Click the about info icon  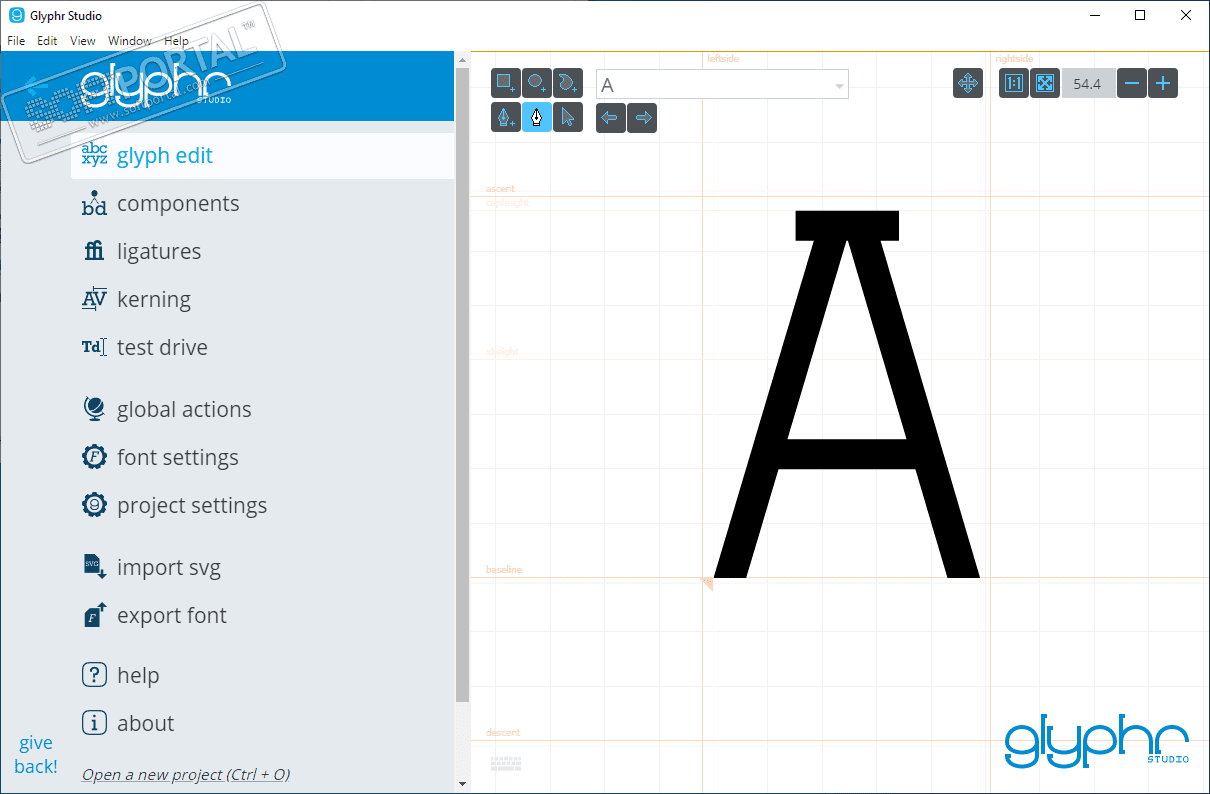94,723
